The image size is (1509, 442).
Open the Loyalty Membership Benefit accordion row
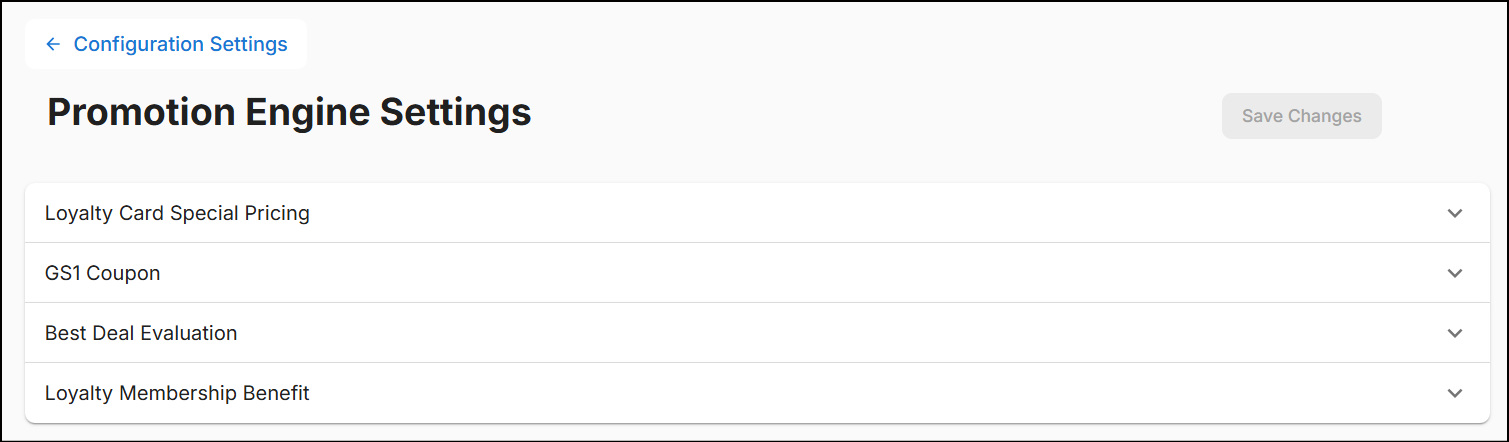coord(756,393)
